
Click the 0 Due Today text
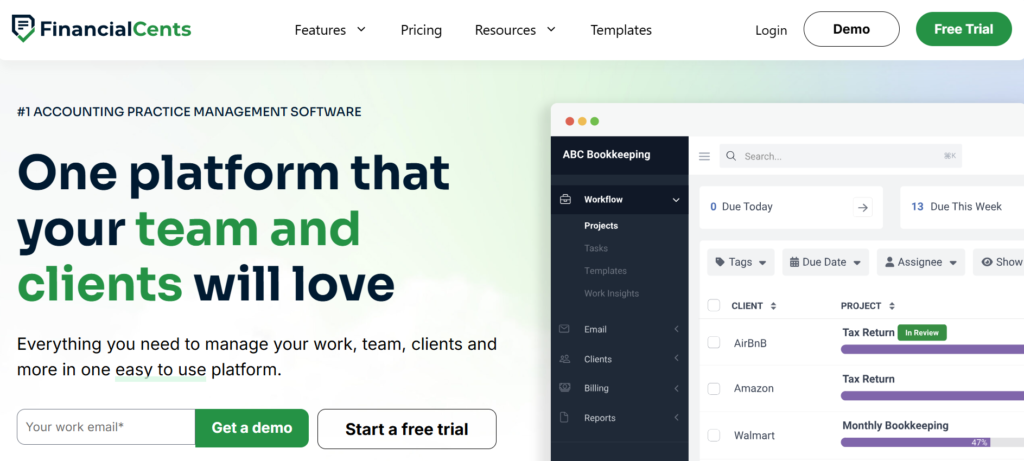(x=741, y=206)
